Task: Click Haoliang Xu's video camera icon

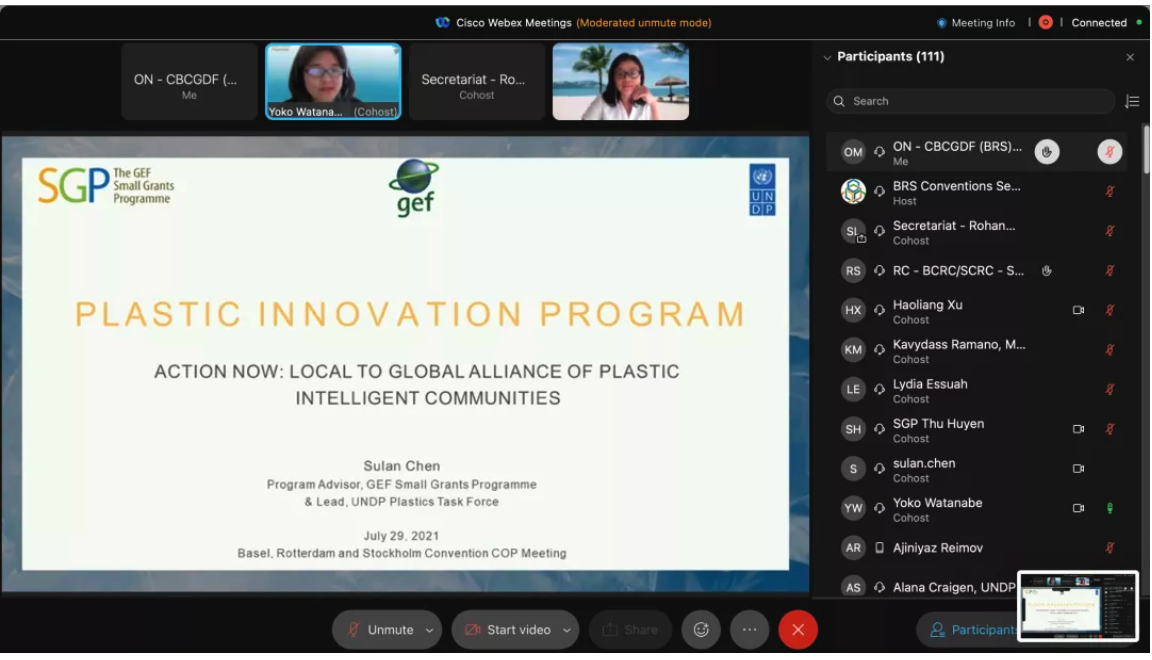Action: pos(1078,310)
